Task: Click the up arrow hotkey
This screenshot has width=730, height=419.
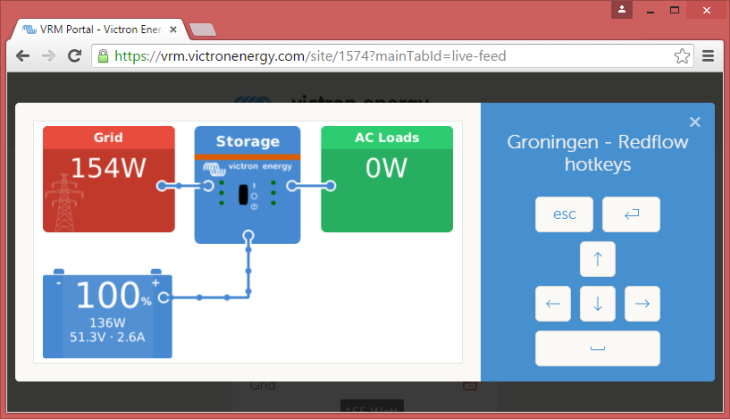Action: (x=597, y=259)
